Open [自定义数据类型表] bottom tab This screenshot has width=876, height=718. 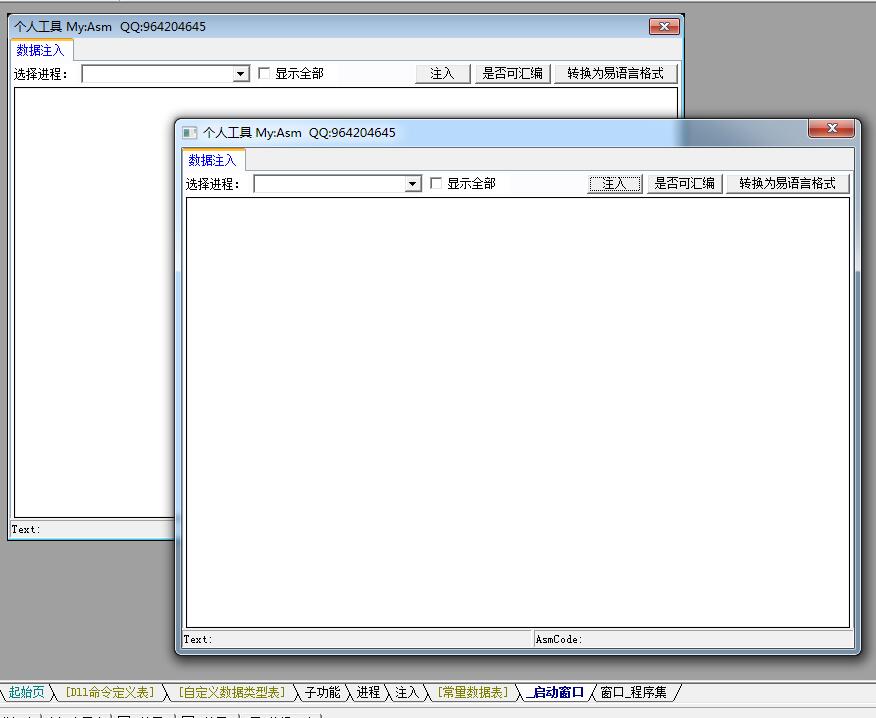[x=232, y=692]
